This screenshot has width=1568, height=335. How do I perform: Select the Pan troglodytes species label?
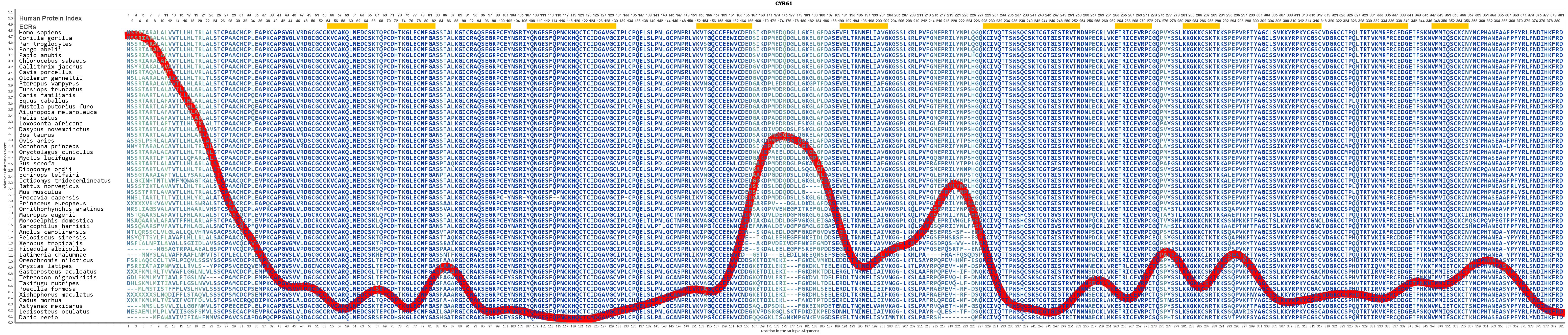pos(46,44)
